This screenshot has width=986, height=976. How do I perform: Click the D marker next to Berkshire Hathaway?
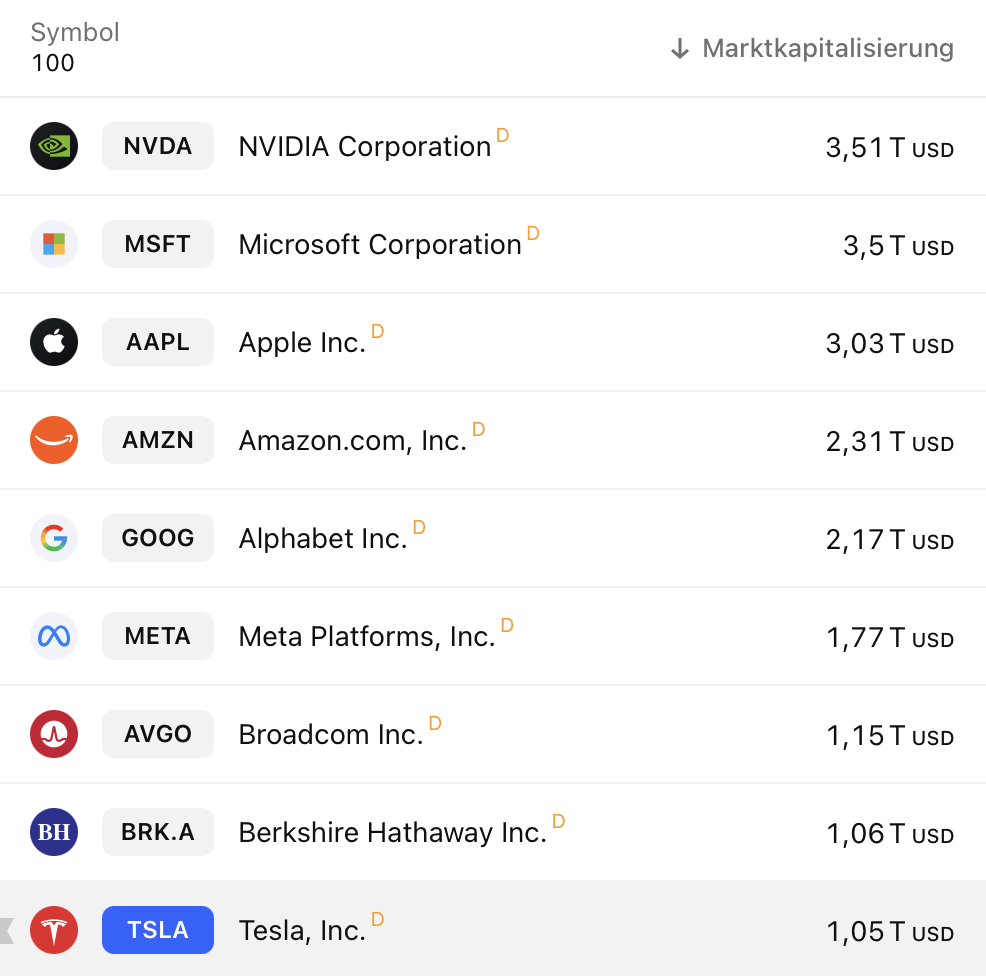click(558, 821)
